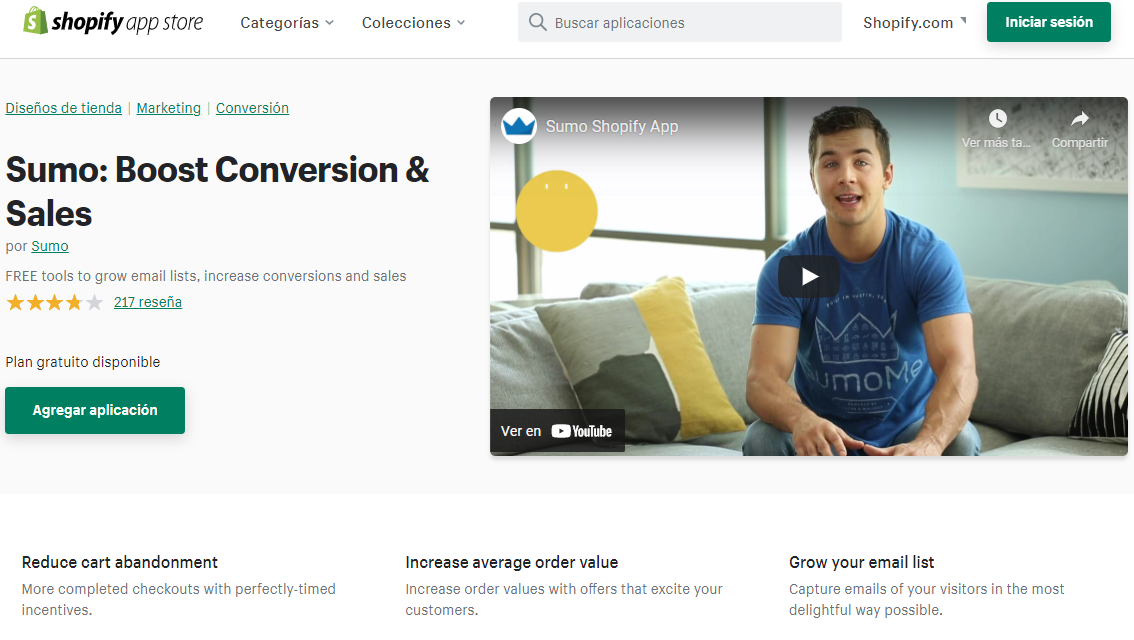Open the Diseños de tienda breadcrumb link
1134x640 pixels.
pos(64,108)
